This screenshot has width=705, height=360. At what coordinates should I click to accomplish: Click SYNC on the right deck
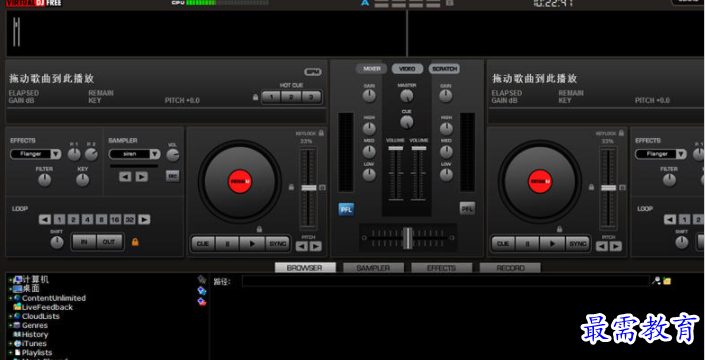577,244
